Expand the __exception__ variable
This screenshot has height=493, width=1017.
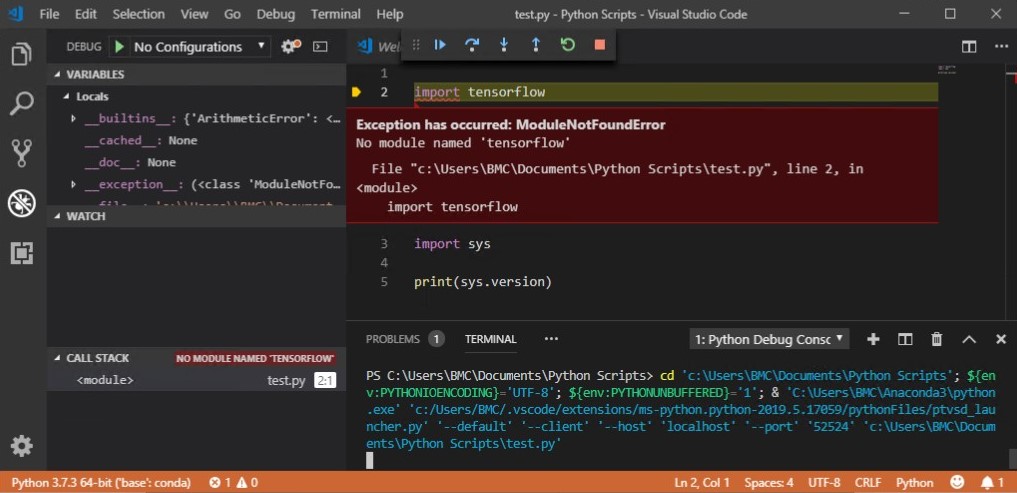tap(73, 185)
